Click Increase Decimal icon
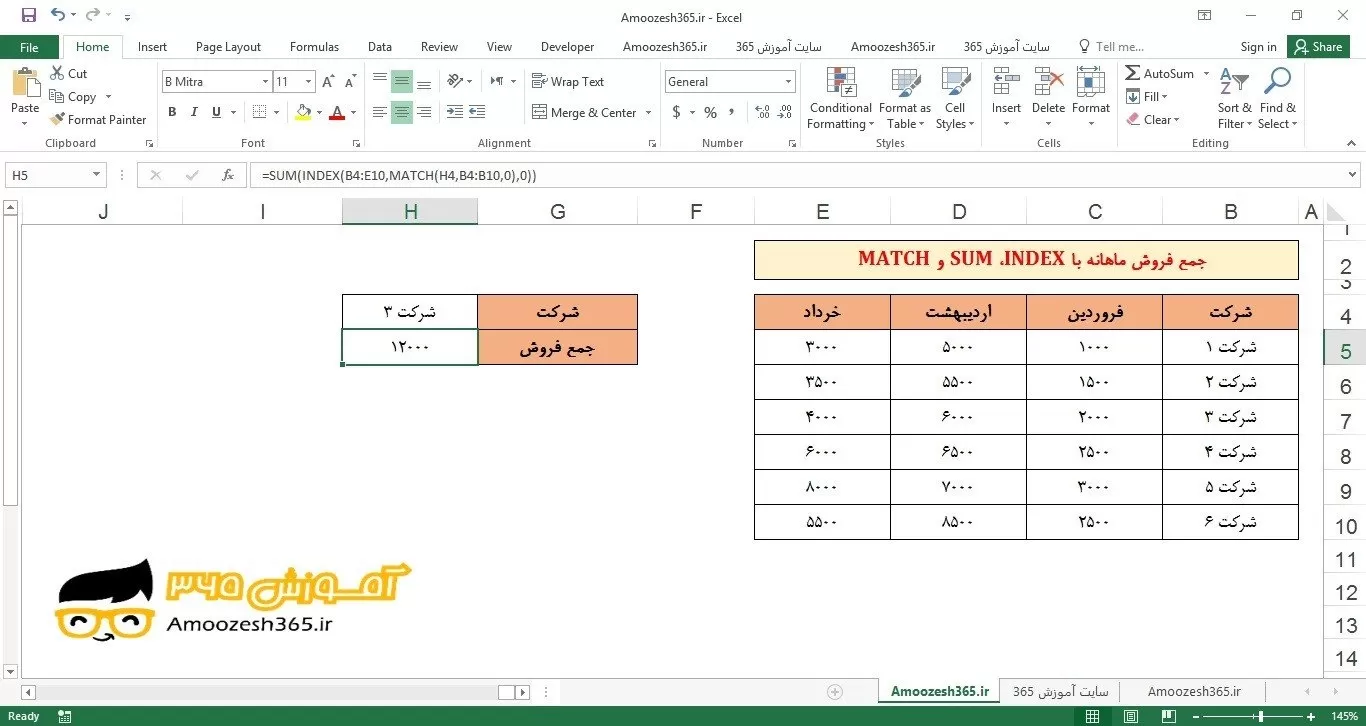This screenshot has height=726, width=1366. click(762, 113)
